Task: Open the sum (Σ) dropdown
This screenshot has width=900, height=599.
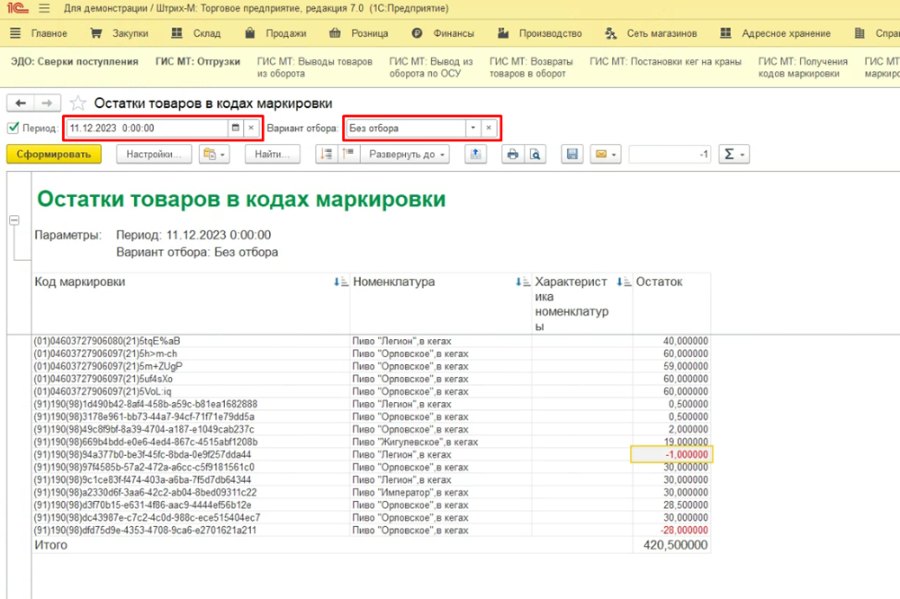Action: (x=734, y=154)
